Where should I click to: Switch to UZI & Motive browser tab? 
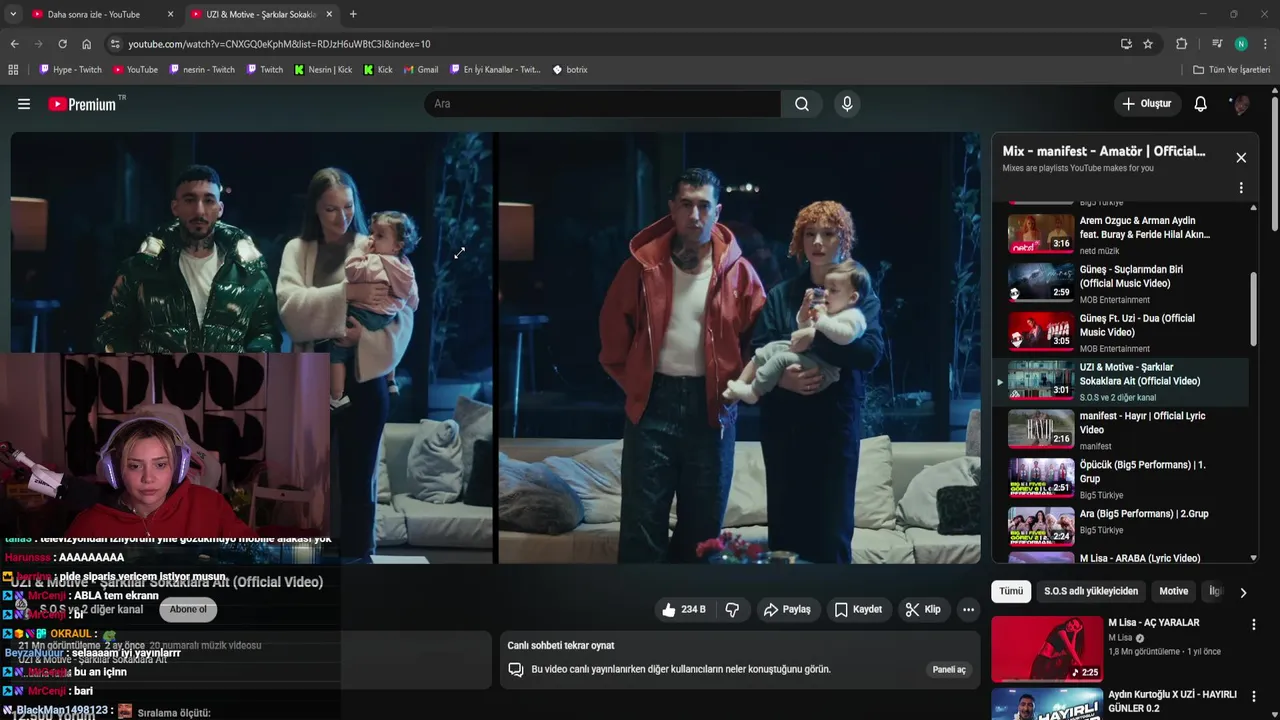click(x=260, y=14)
